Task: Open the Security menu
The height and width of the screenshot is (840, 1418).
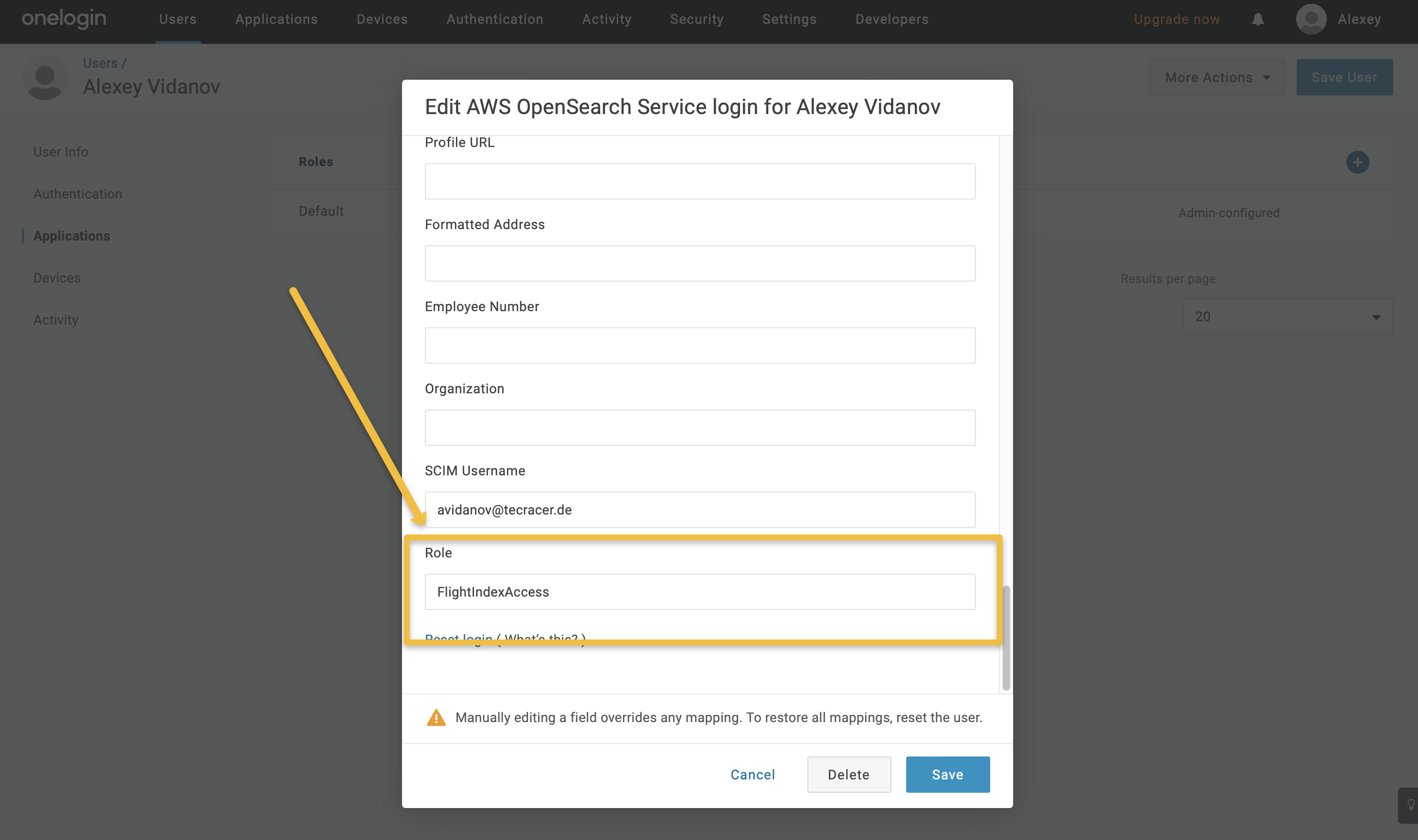Action: (x=697, y=19)
